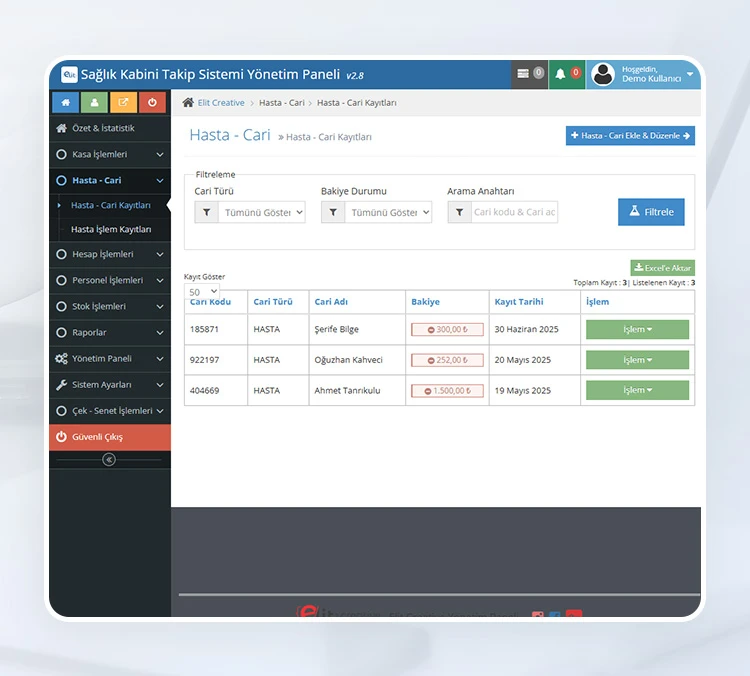Expand Hesap İşlemleri menu
Viewport: 750px width, 676px height.
(x=110, y=254)
